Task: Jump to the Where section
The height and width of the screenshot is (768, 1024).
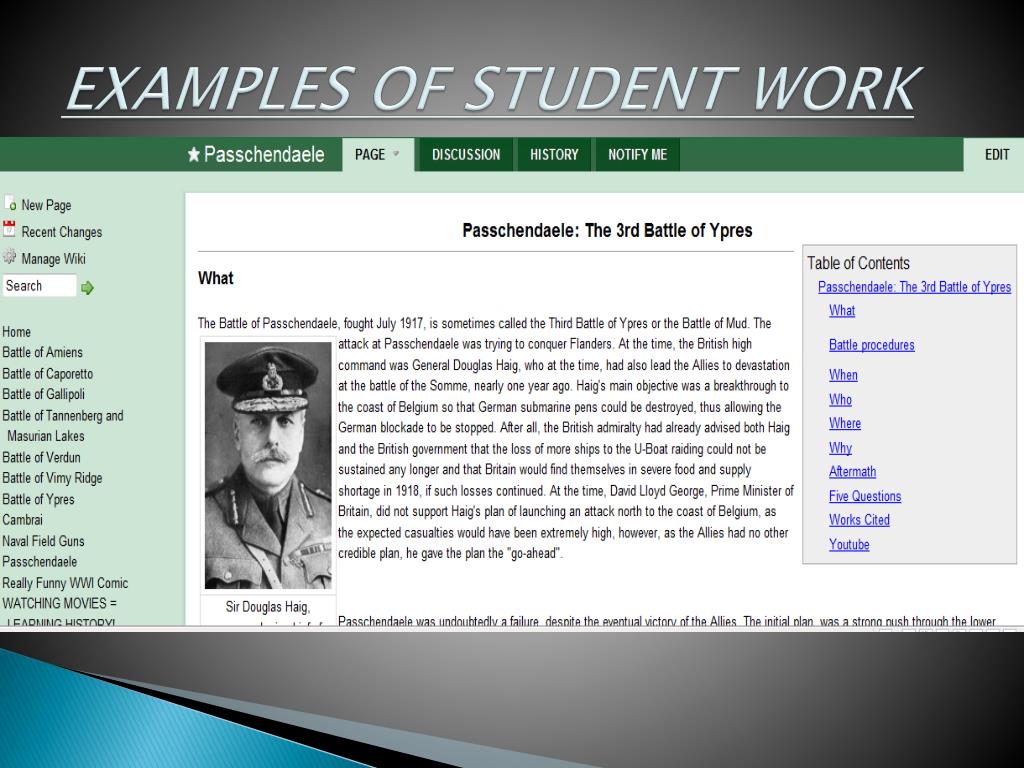Action: pyautogui.click(x=845, y=423)
